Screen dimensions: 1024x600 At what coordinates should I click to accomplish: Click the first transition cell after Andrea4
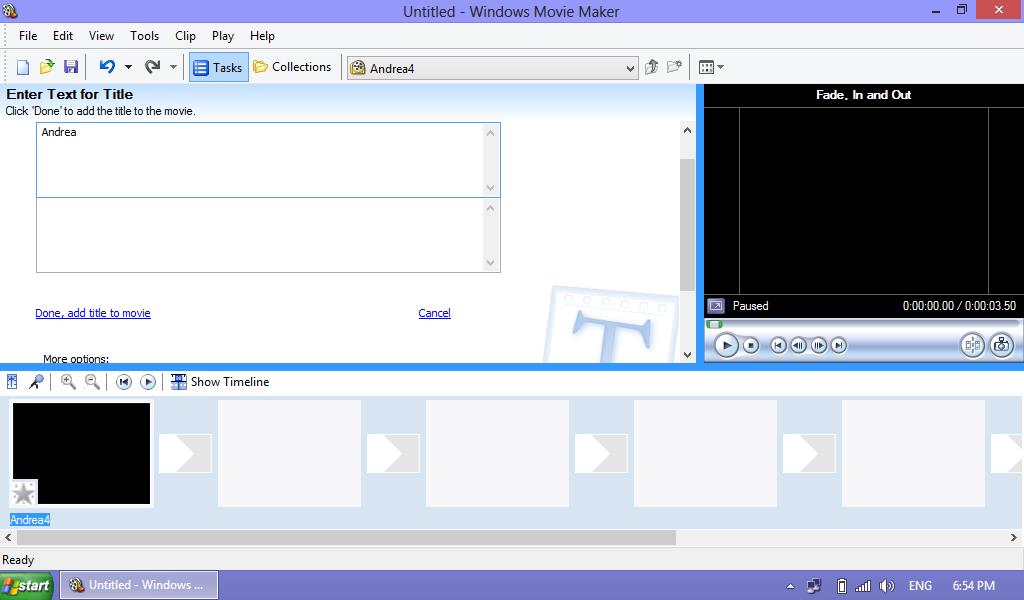185,453
